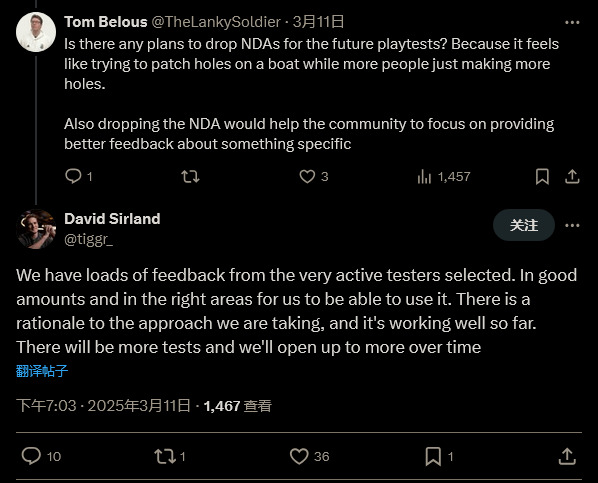This screenshot has height=483, width=598.
Task: Bookmark Tom Belous's tweet
Action: [542, 177]
